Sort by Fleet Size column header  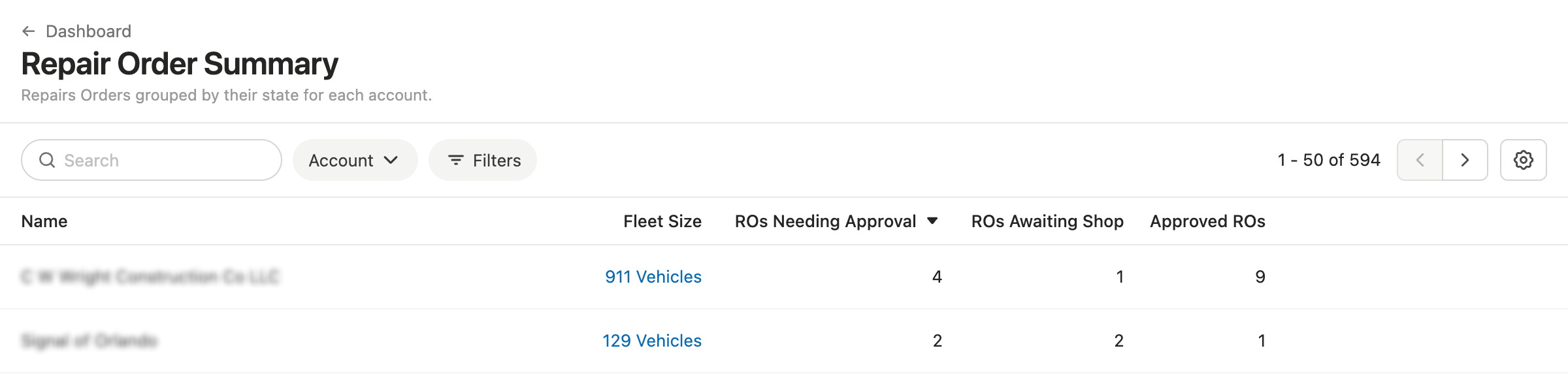point(662,221)
